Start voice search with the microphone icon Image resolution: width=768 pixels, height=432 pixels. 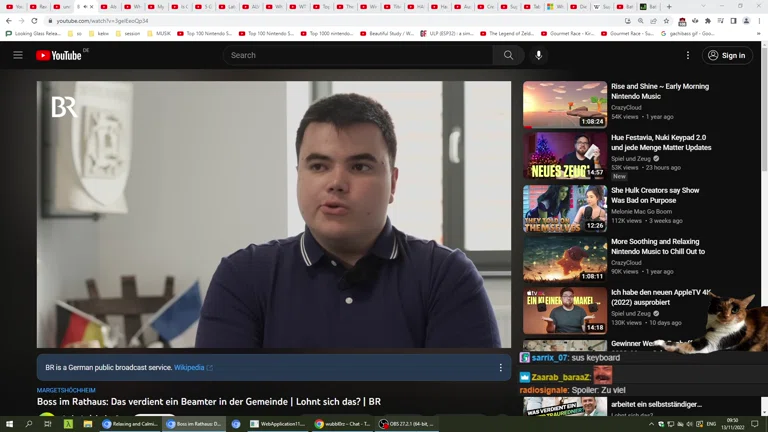538,55
